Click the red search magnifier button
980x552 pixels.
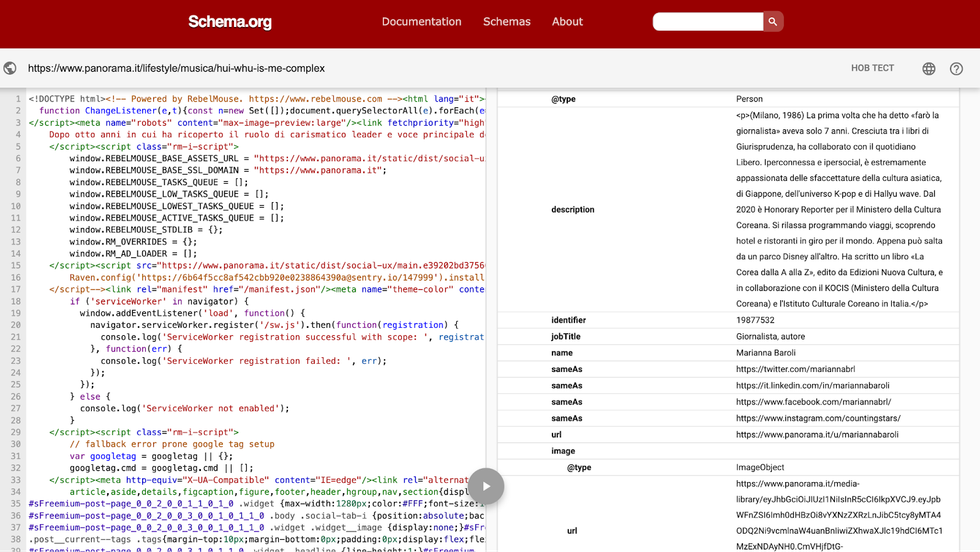pyautogui.click(x=773, y=21)
